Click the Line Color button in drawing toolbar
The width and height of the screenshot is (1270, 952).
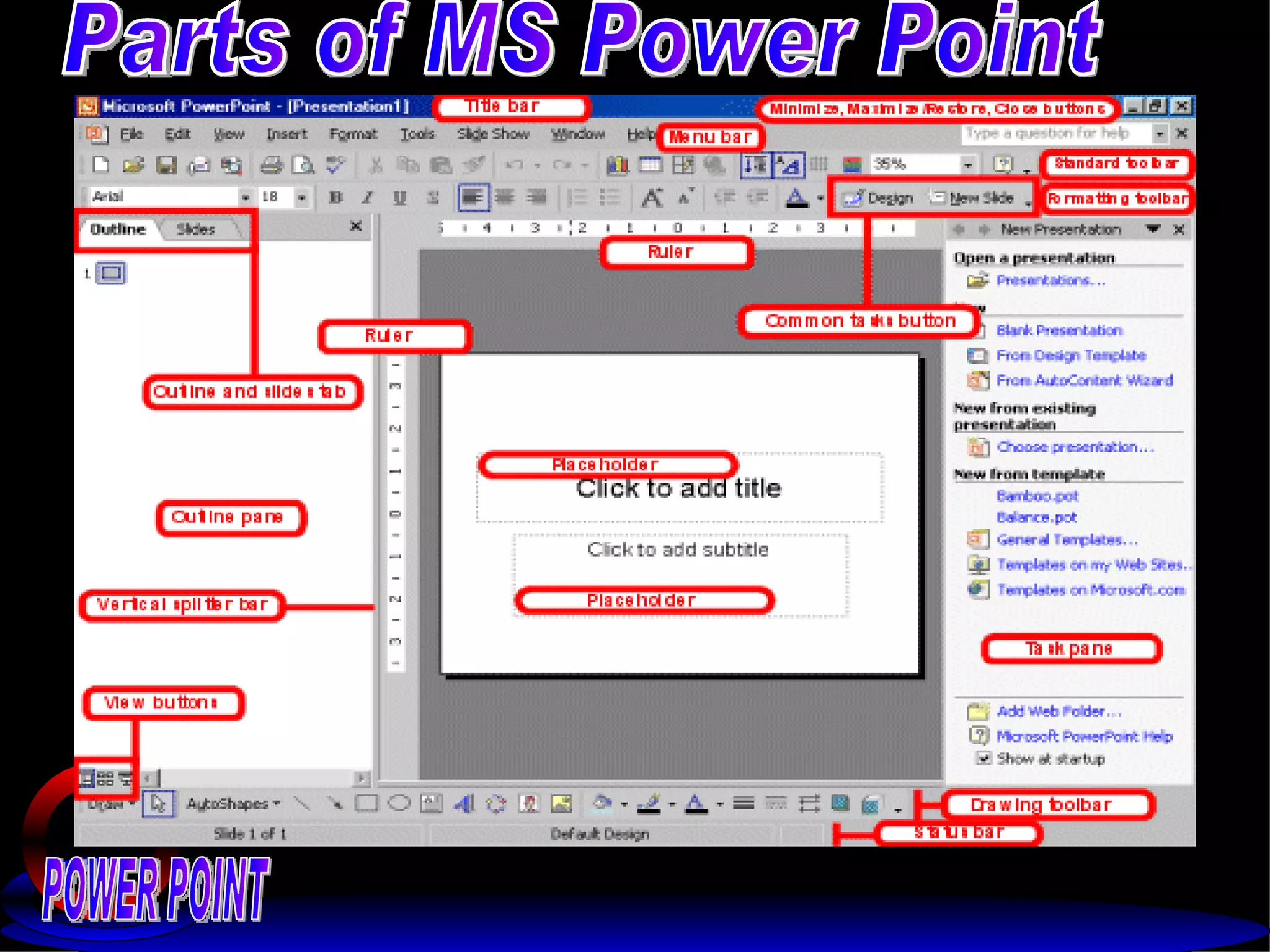pyautogui.click(x=649, y=804)
